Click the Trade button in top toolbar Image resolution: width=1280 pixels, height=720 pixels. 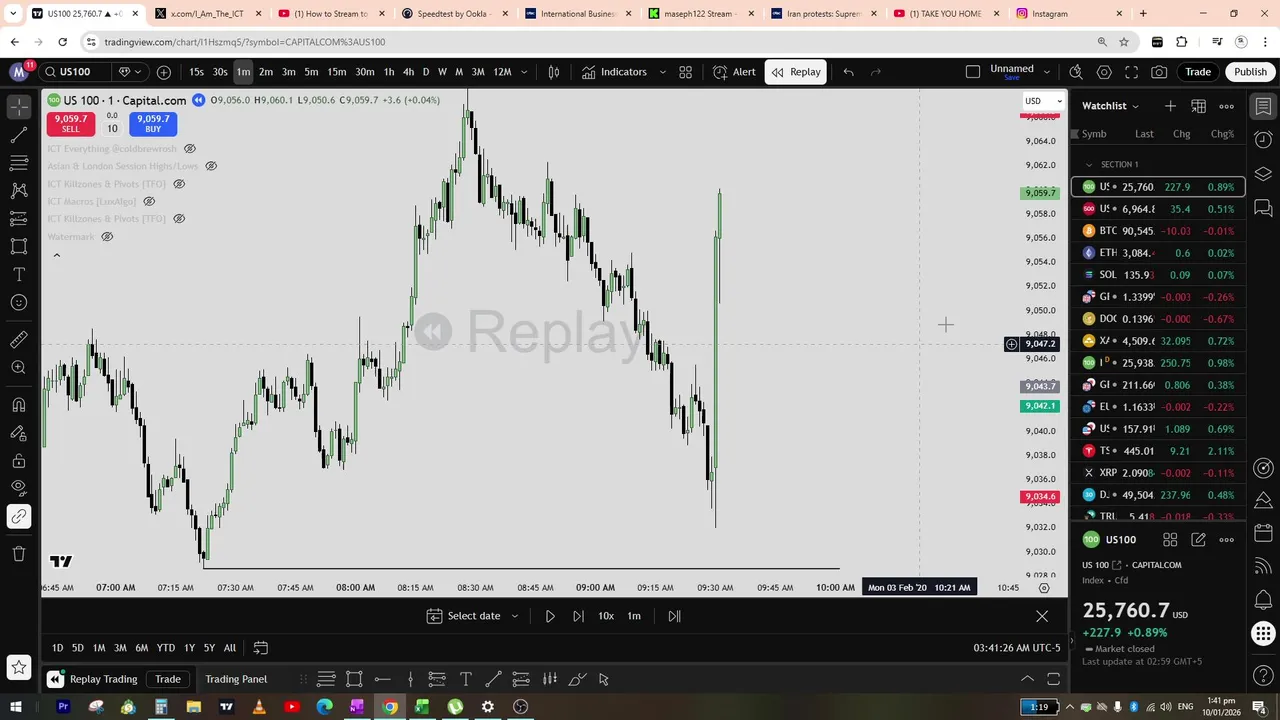[1198, 72]
